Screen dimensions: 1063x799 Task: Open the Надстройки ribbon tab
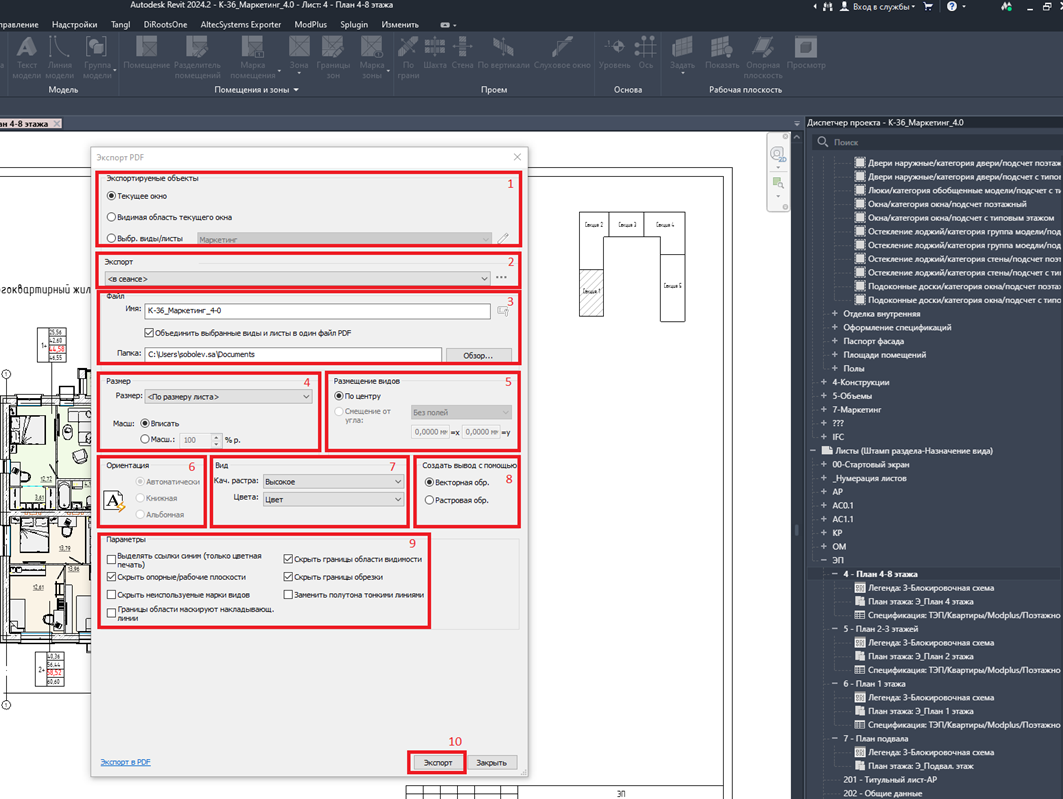pyautogui.click(x=74, y=24)
